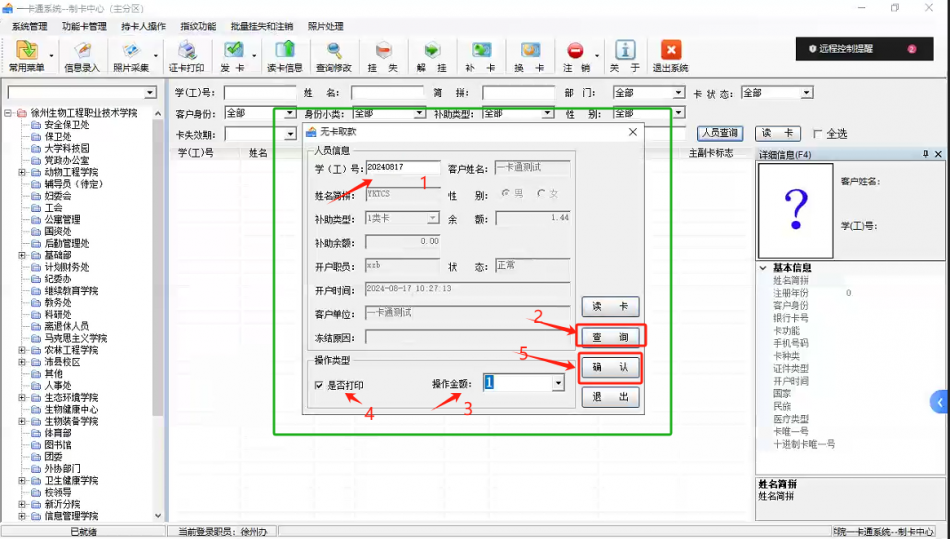
Task: Open the 操作金额 dropdown list
Action: (557, 382)
